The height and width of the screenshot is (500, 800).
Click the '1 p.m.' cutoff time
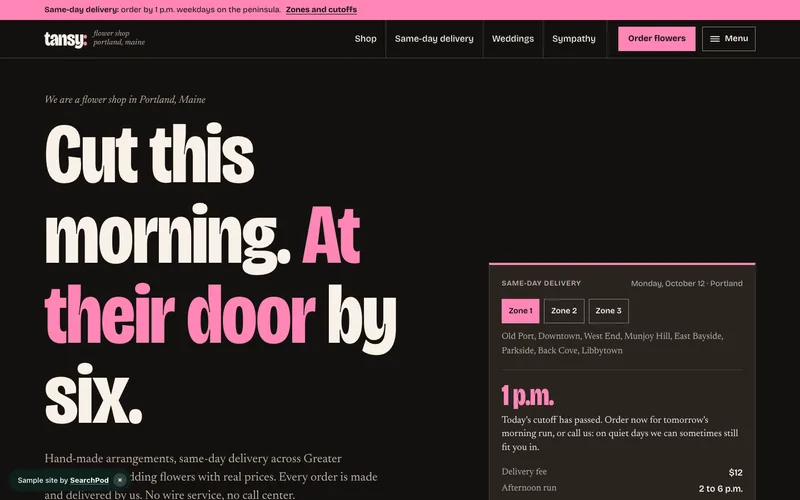(x=528, y=395)
